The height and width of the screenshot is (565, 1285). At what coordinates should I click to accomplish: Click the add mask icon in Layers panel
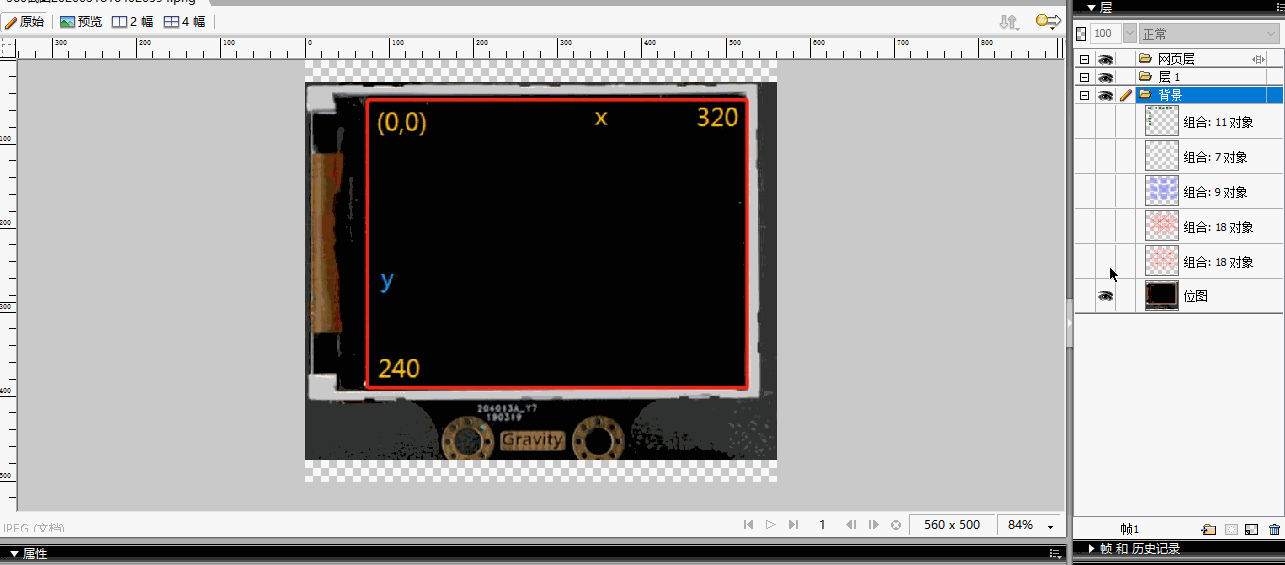(x=1231, y=529)
